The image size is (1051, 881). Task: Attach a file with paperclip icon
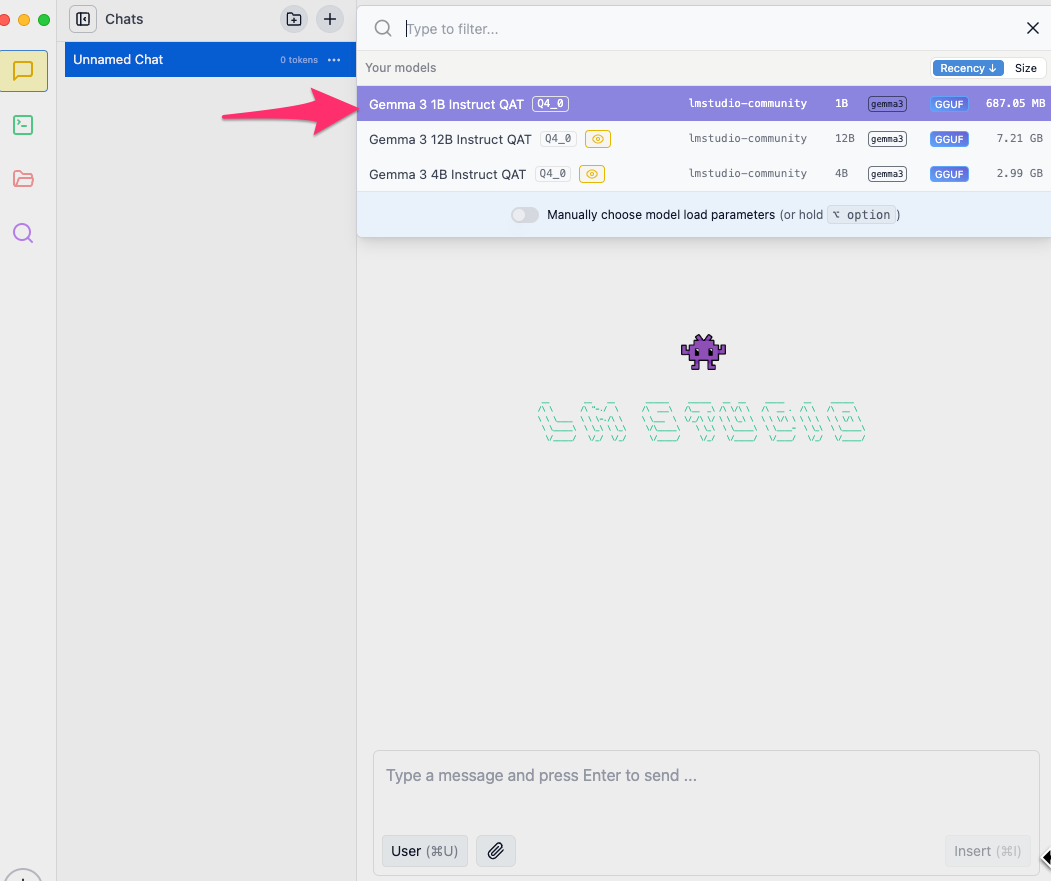(x=496, y=851)
